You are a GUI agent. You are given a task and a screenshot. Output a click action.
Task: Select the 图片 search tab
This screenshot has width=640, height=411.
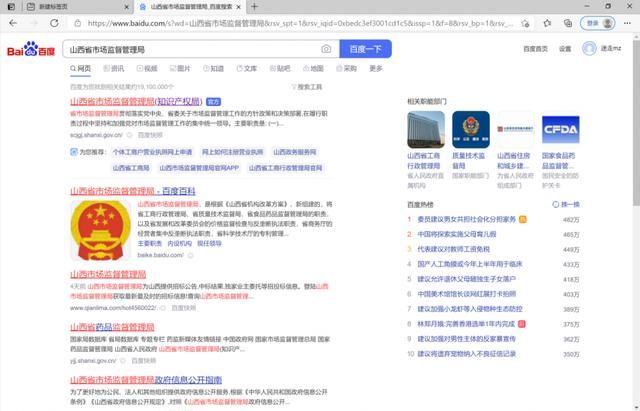pos(180,69)
